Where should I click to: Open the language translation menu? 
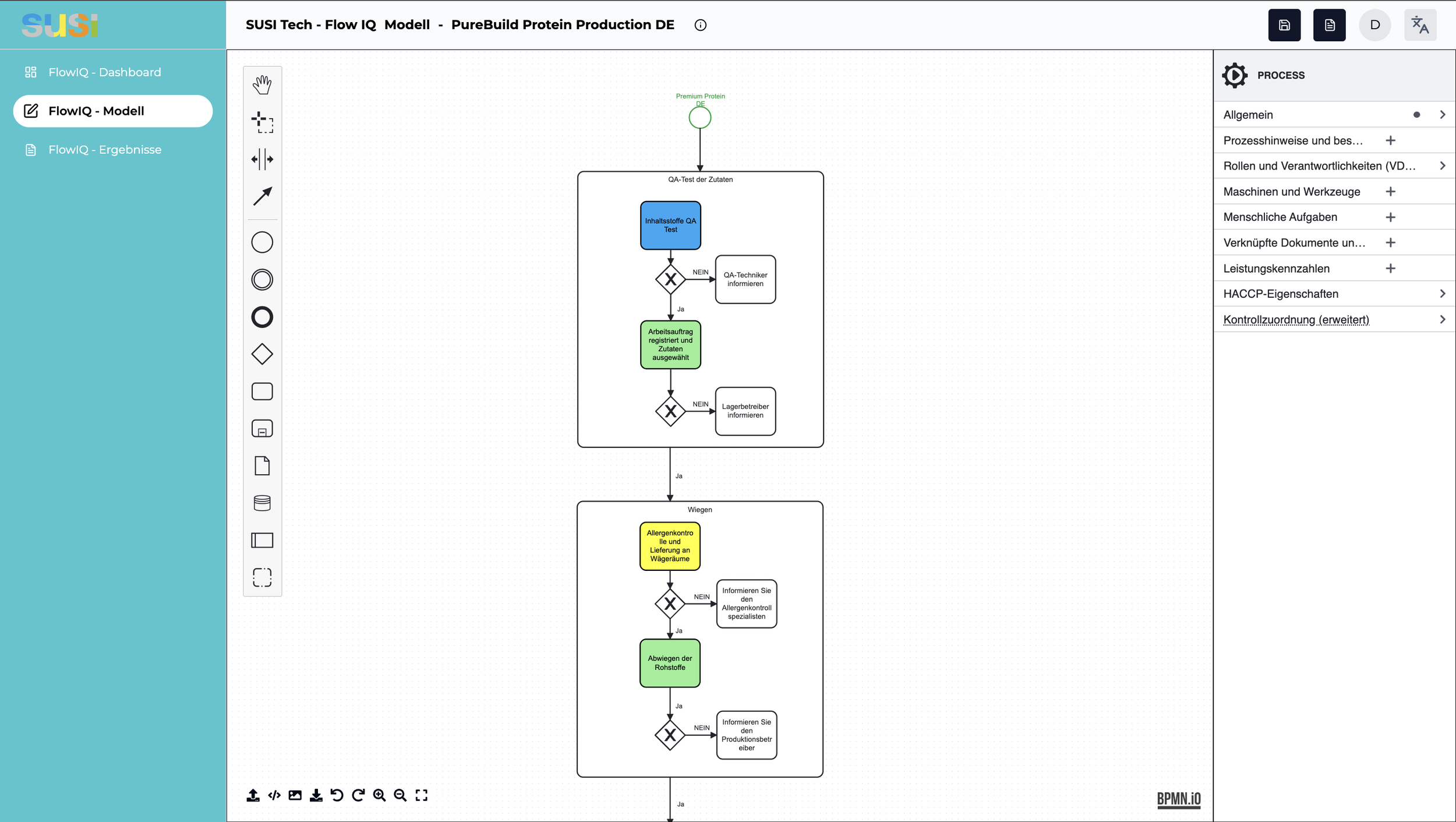pyautogui.click(x=1420, y=25)
